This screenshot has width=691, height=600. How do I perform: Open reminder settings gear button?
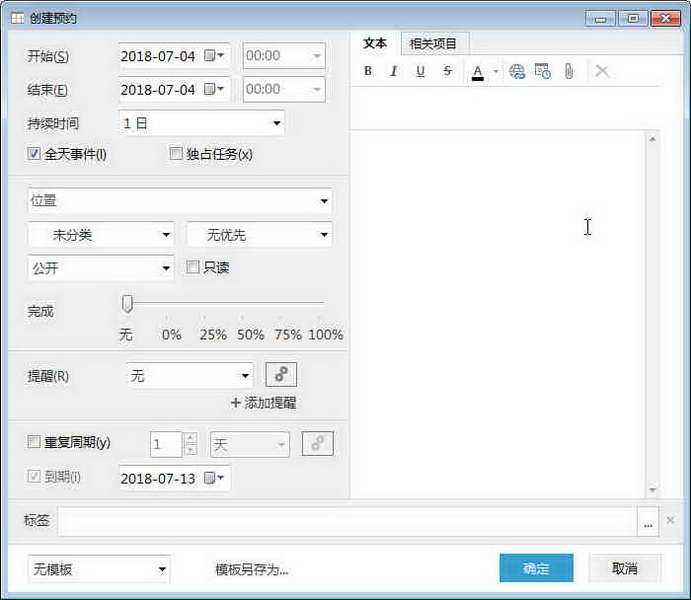click(281, 375)
